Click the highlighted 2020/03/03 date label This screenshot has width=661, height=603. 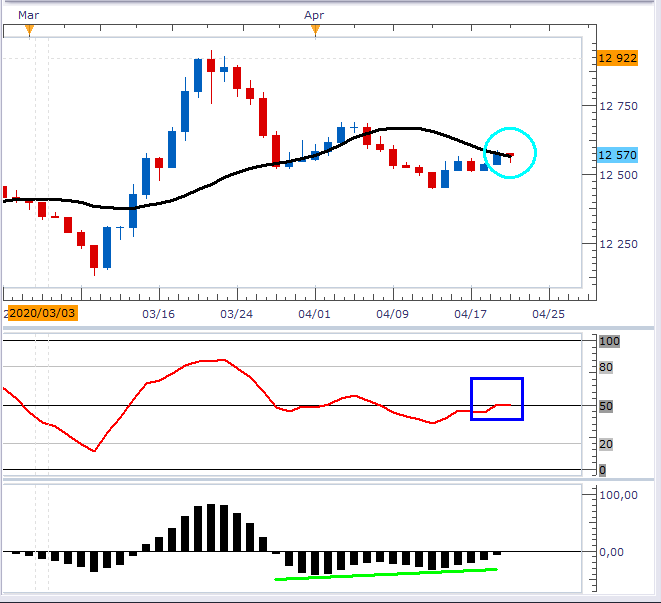click(x=43, y=313)
